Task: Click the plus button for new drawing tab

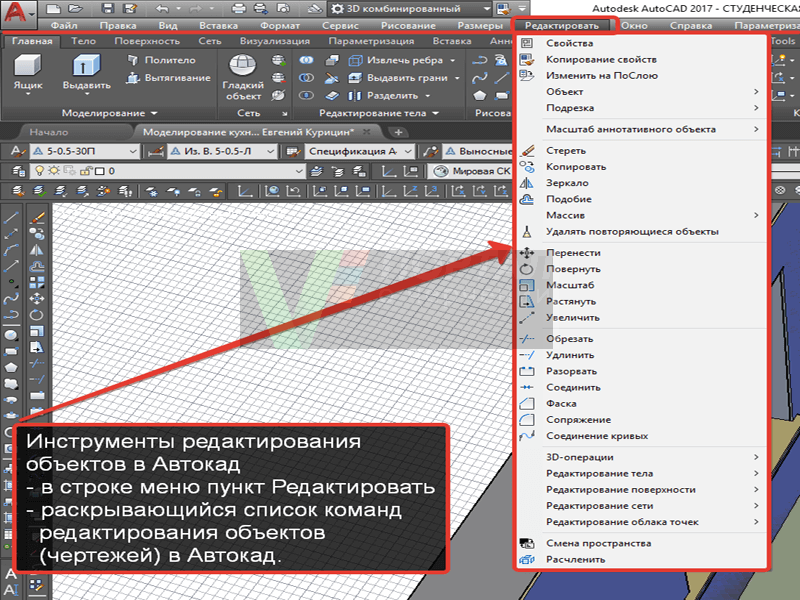Action: tap(398, 133)
